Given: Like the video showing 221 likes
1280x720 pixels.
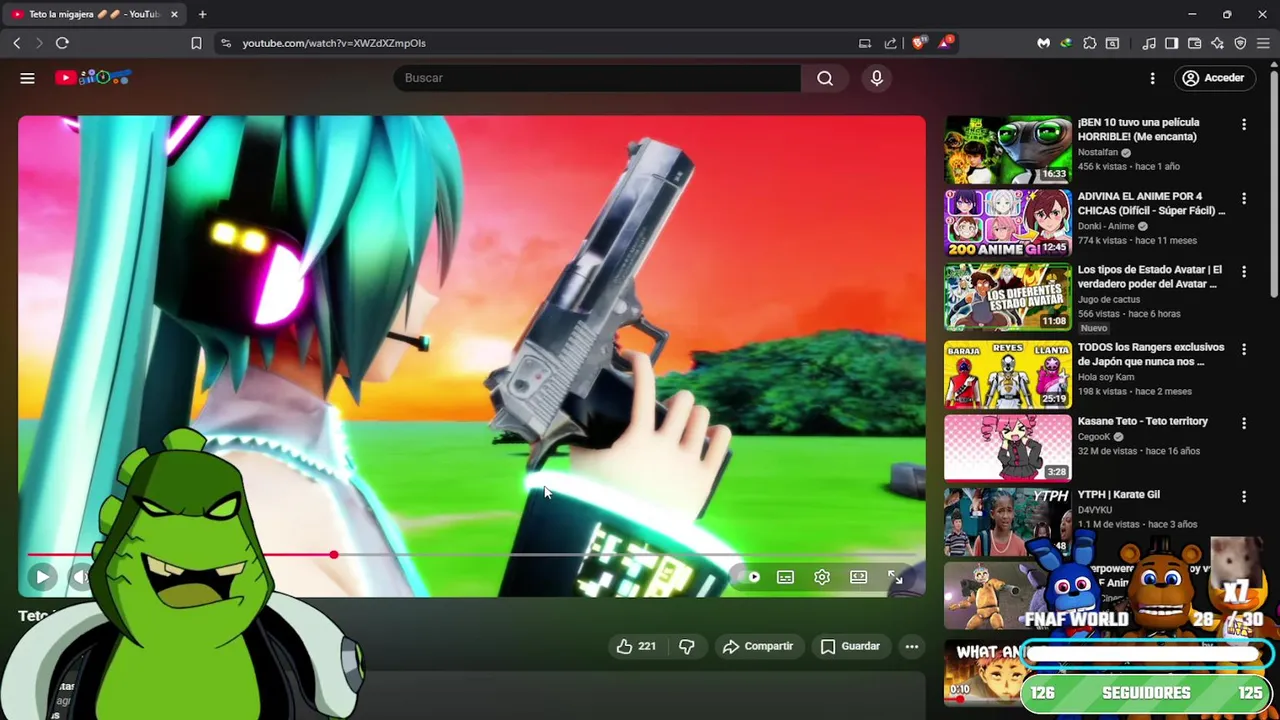Looking at the screenshot, I should pos(636,646).
